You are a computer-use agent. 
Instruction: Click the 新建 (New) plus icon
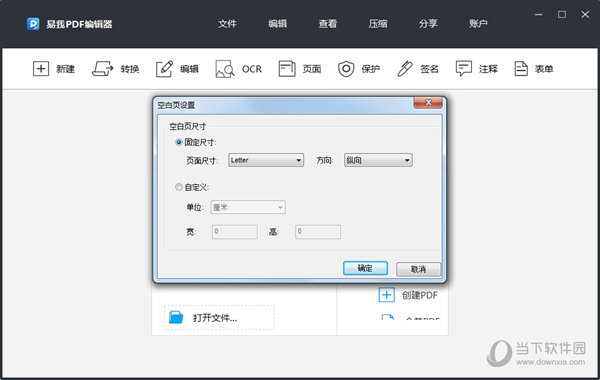pyautogui.click(x=41, y=69)
